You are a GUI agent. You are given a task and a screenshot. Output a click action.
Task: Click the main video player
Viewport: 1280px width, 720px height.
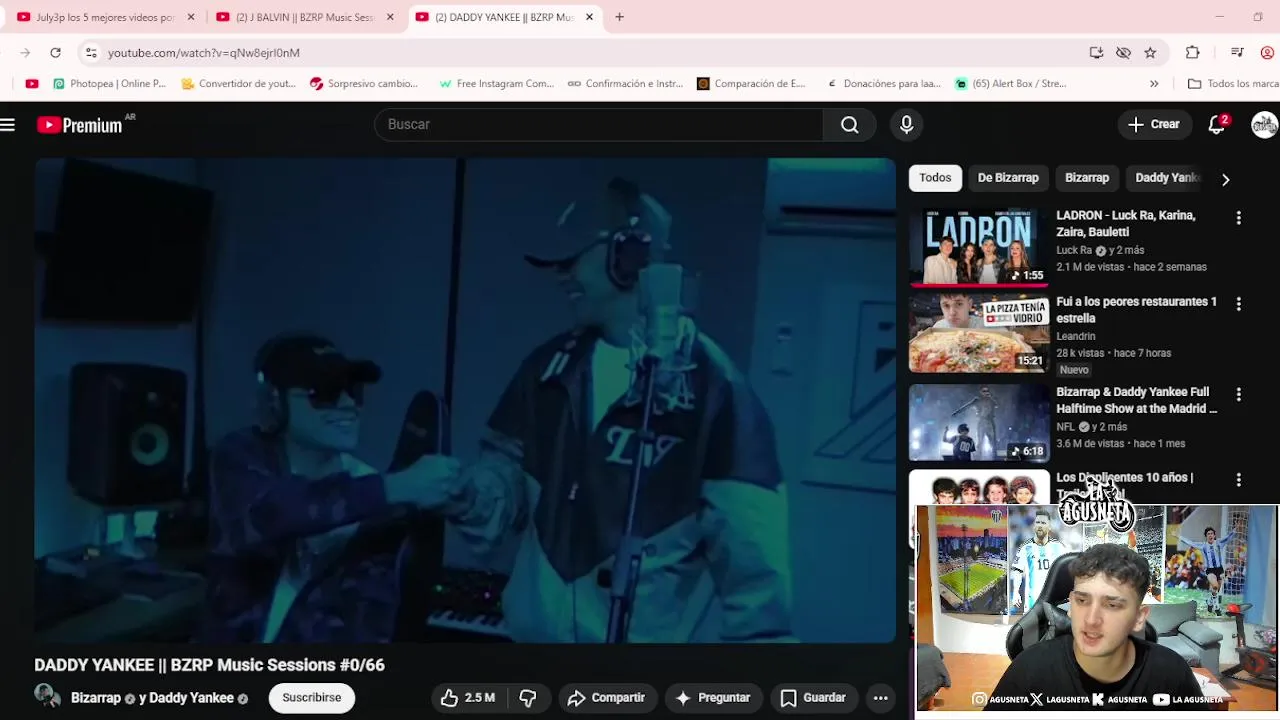click(x=465, y=400)
